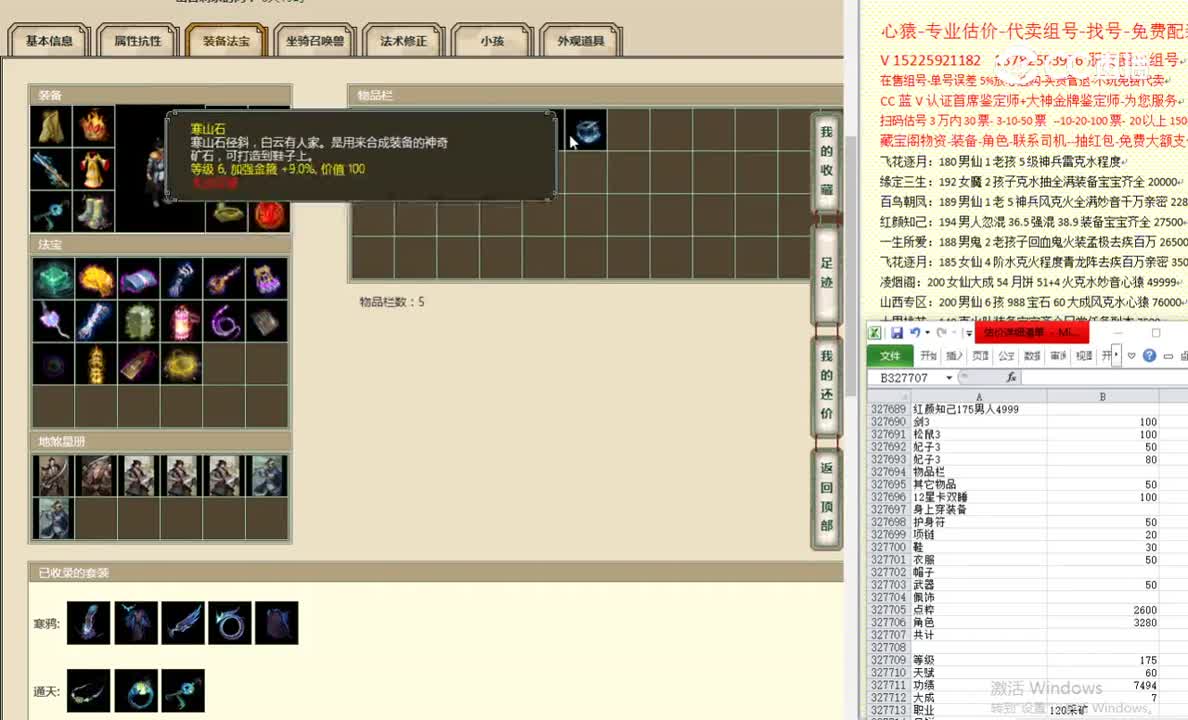Screen dimensions: 1188x720
Task: Select the 寒山石 item in the item bar
Action: point(585,128)
